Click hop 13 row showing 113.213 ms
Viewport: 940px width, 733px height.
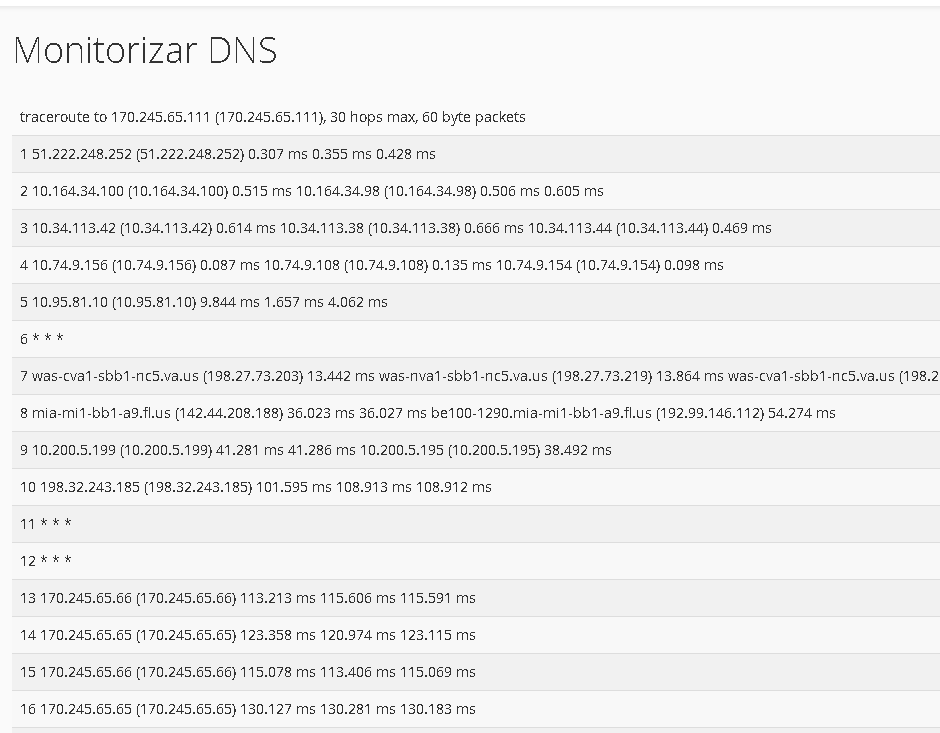tap(476, 598)
